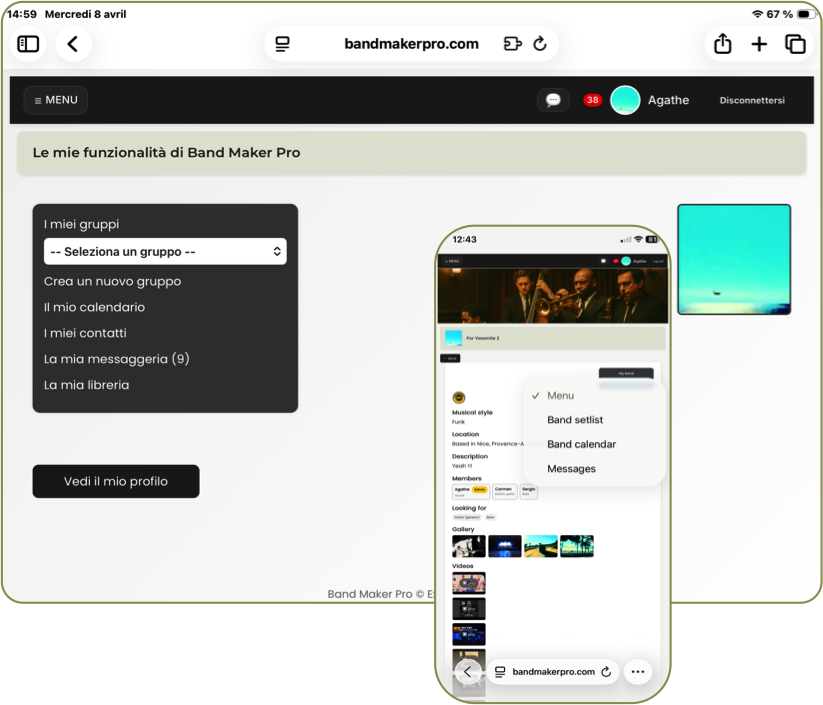The width and height of the screenshot is (823, 705).
Task: Tap the 'For Yosemite 2' band name
Action: pyautogui.click(x=483, y=338)
